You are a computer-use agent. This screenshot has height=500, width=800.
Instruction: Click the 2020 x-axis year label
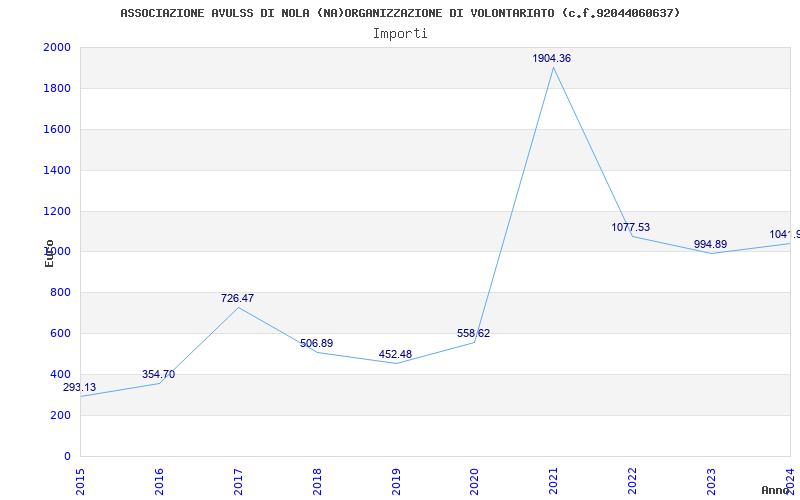[x=474, y=482]
